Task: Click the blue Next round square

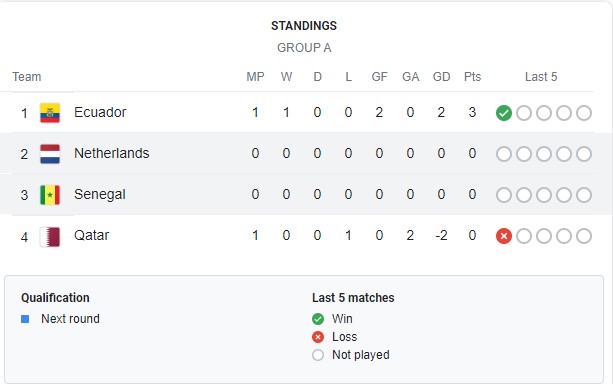Action: [x=25, y=319]
